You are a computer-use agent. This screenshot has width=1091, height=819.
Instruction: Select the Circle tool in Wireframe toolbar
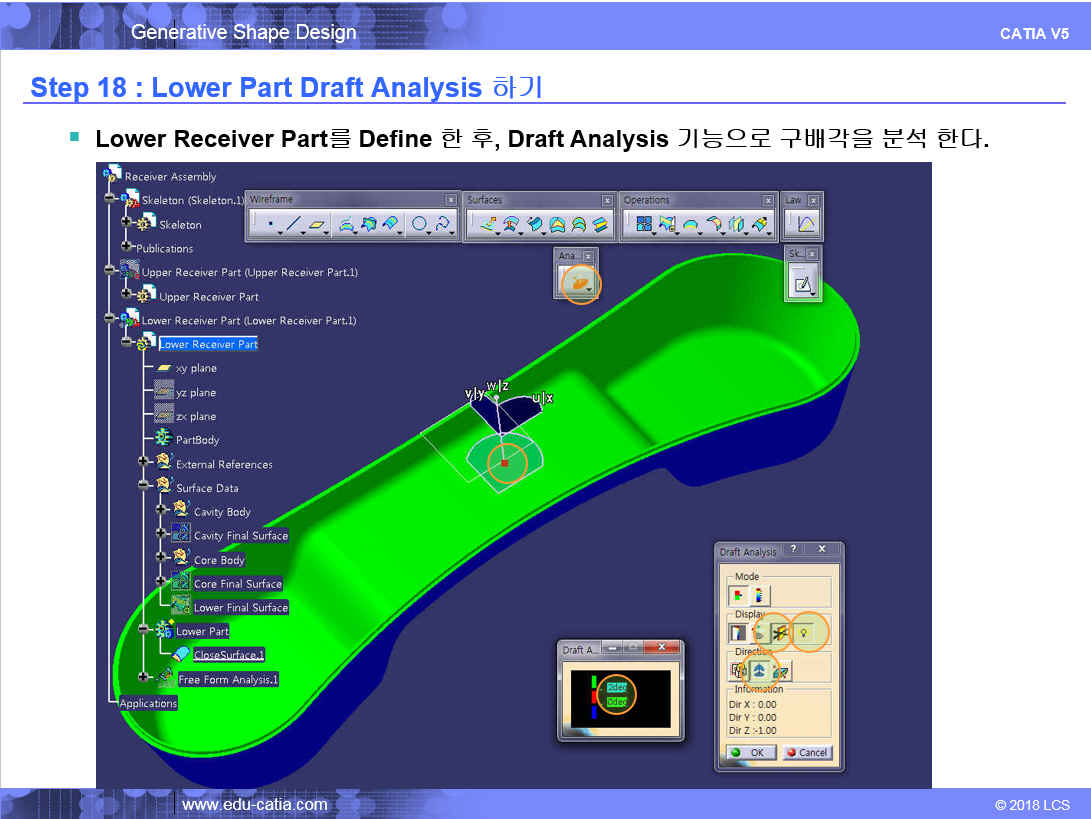click(420, 225)
